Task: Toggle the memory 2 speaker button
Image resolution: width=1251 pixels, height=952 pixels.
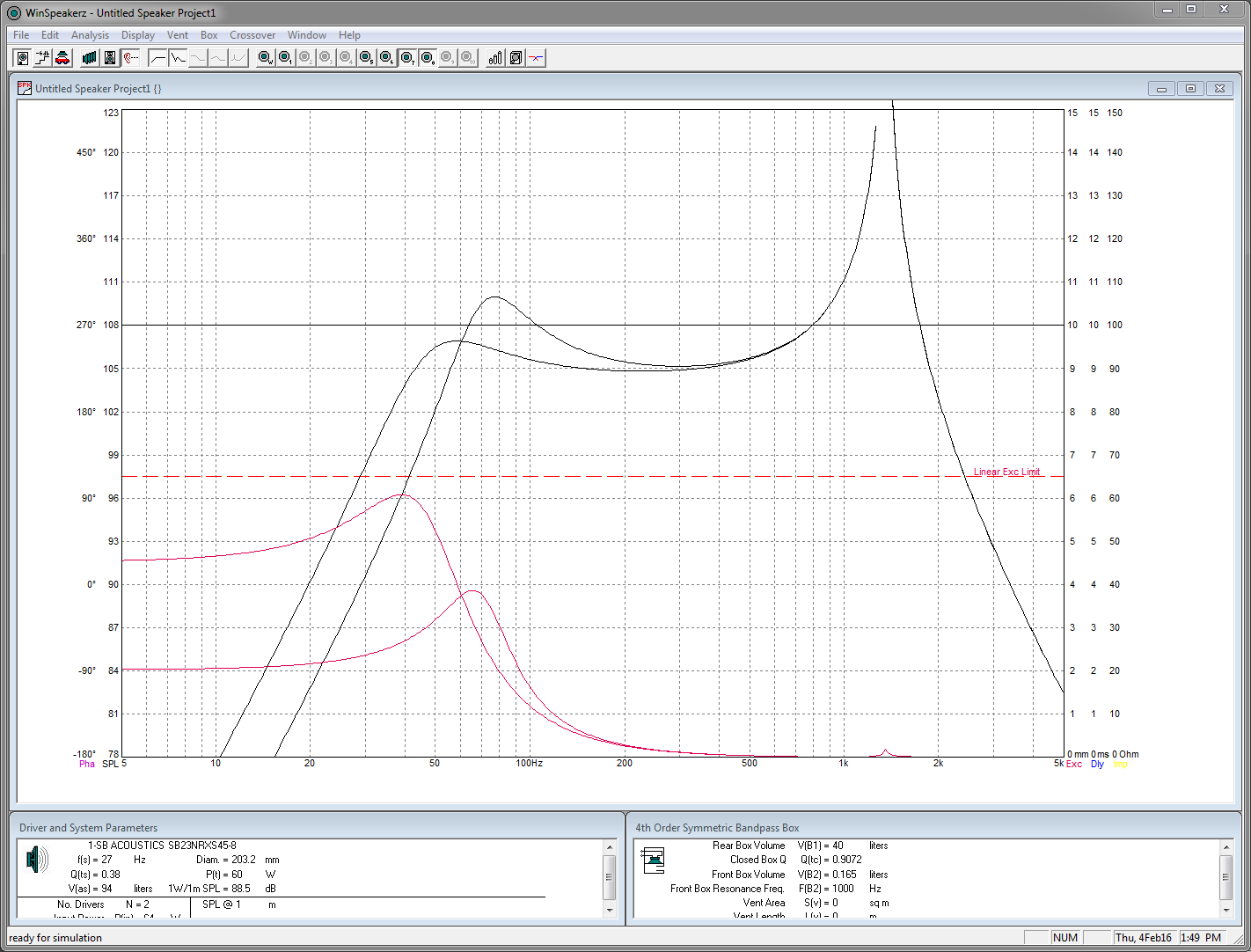Action: click(306, 58)
